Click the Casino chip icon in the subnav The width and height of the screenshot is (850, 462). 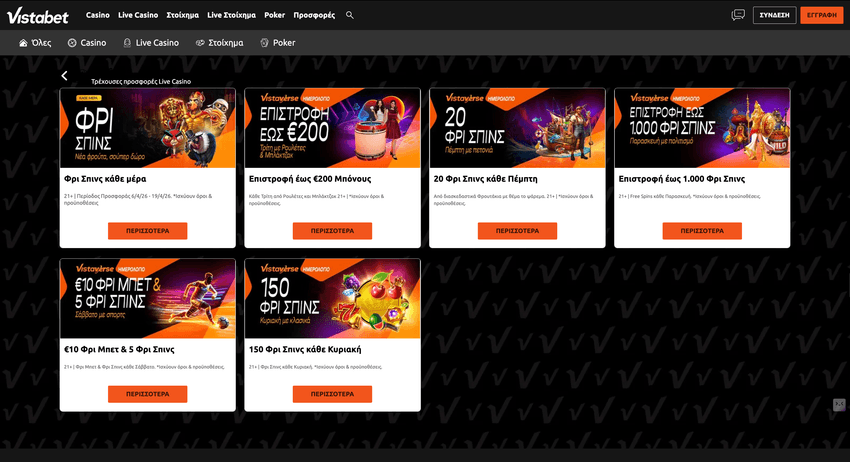[72, 43]
